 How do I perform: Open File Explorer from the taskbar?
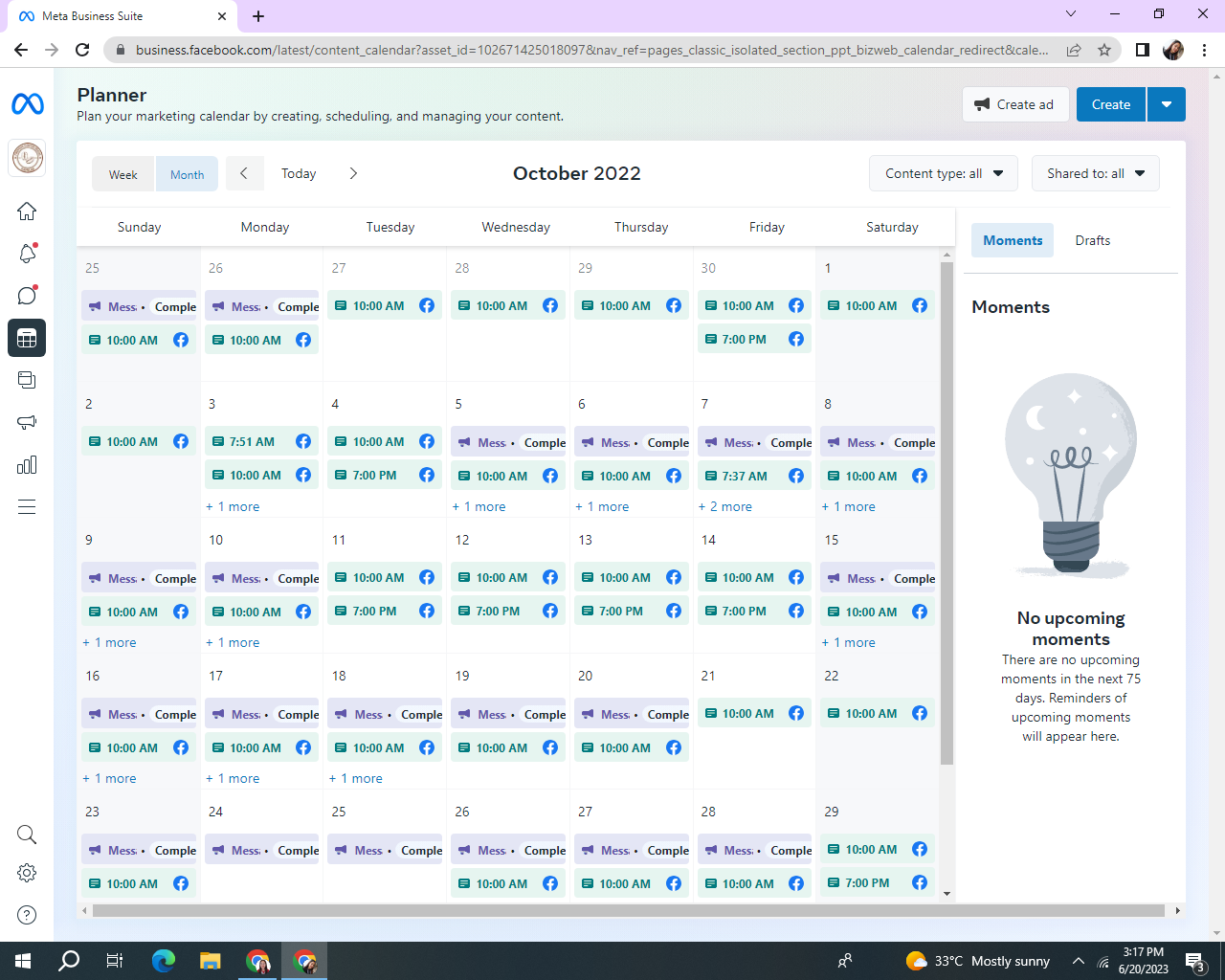tap(211, 961)
